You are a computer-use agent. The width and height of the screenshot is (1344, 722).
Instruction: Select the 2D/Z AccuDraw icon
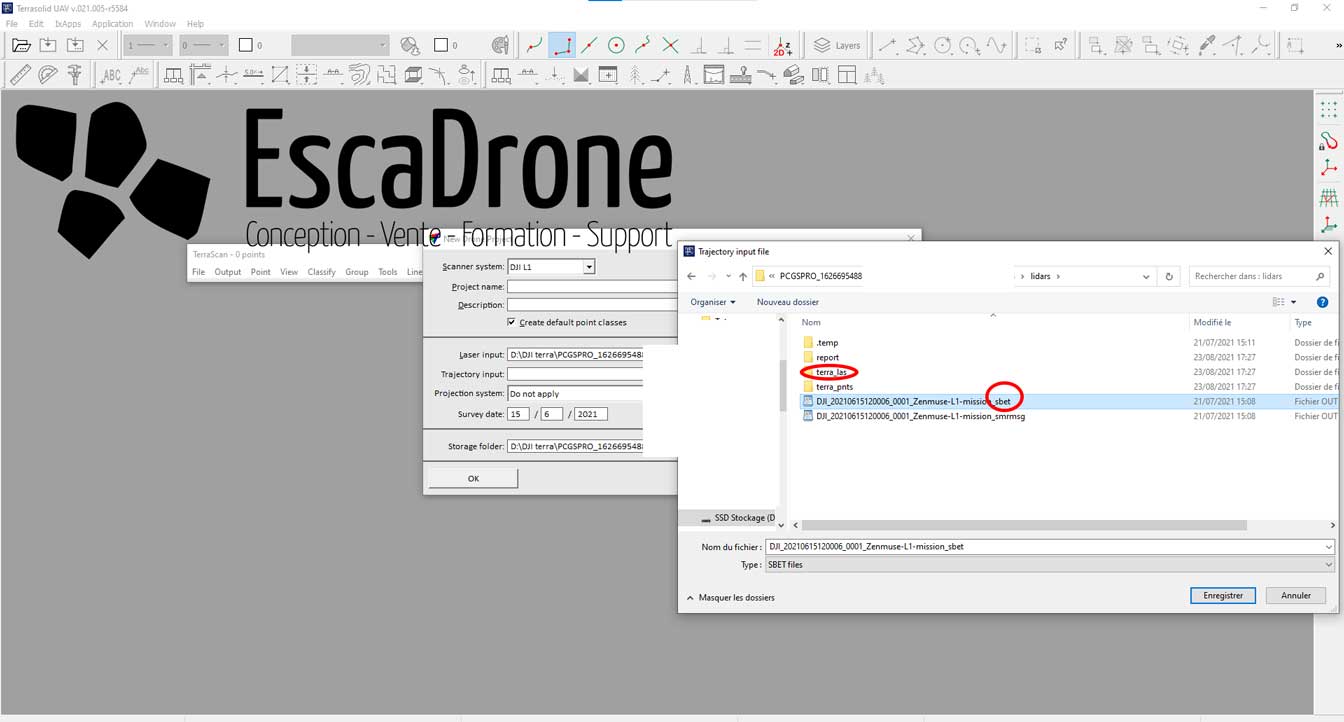781,46
